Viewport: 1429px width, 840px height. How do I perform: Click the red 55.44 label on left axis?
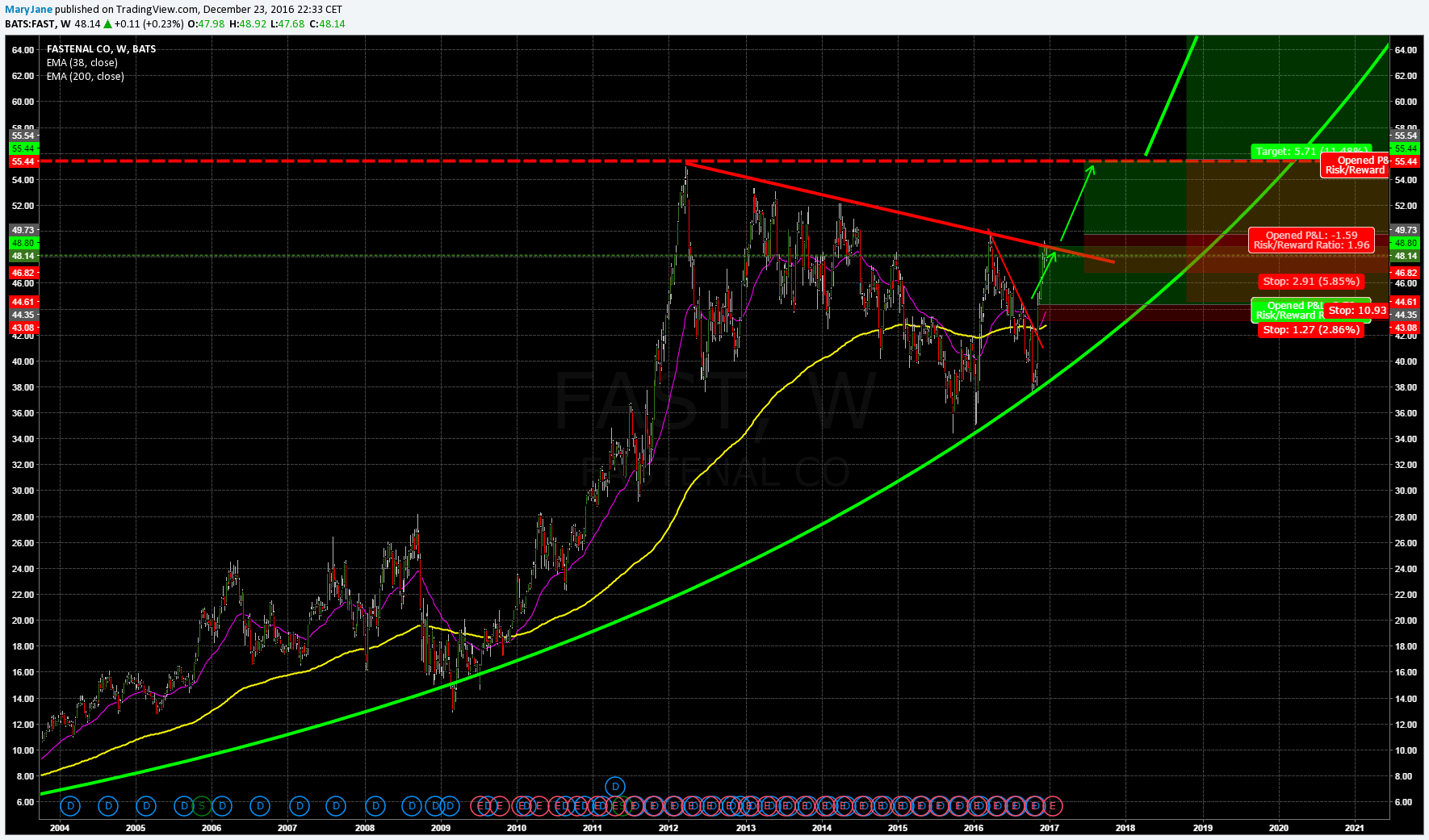point(23,161)
